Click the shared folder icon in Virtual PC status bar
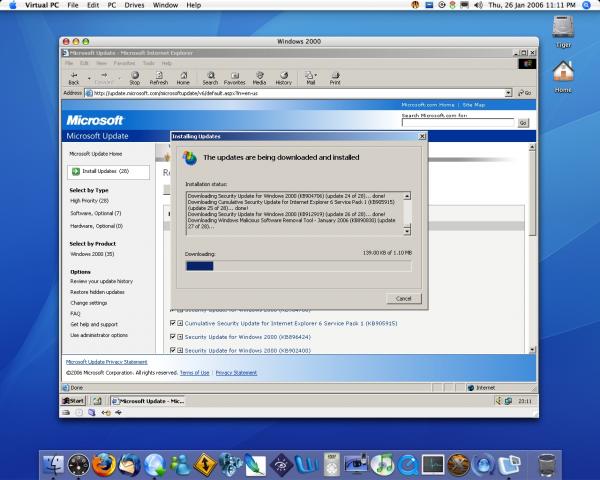The width and height of the screenshot is (600, 480). point(91,413)
